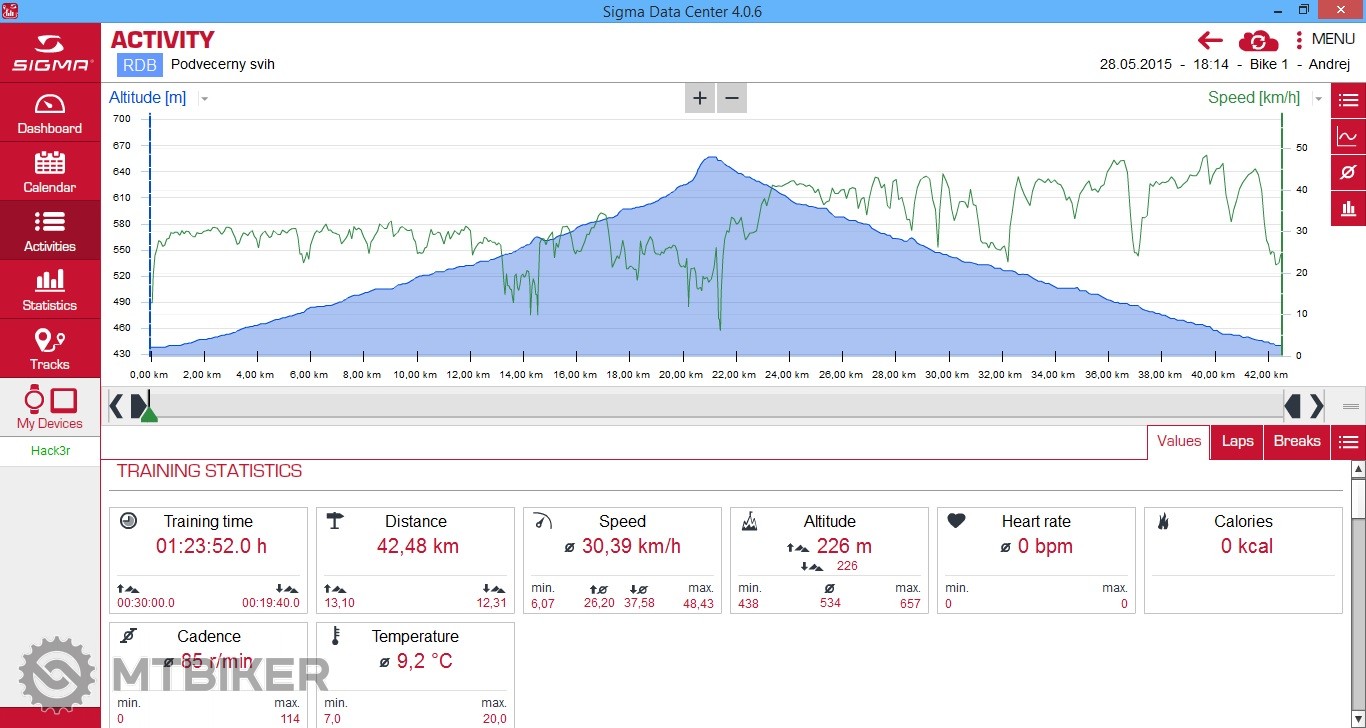This screenshot has height=728, width=1366.
Task: Click the red back arrow icon
Action: [1210, 40]
